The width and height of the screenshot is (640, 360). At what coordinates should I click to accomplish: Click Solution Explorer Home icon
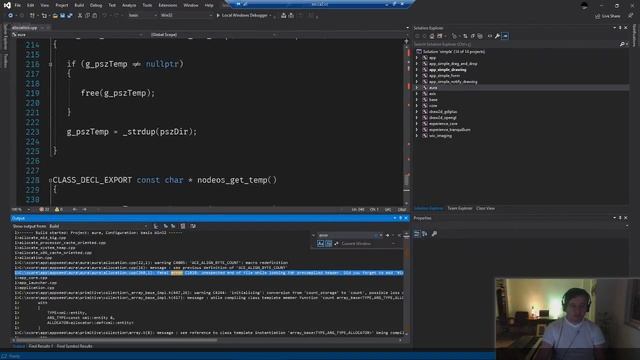pyautogui.click(x=431, y=36)
